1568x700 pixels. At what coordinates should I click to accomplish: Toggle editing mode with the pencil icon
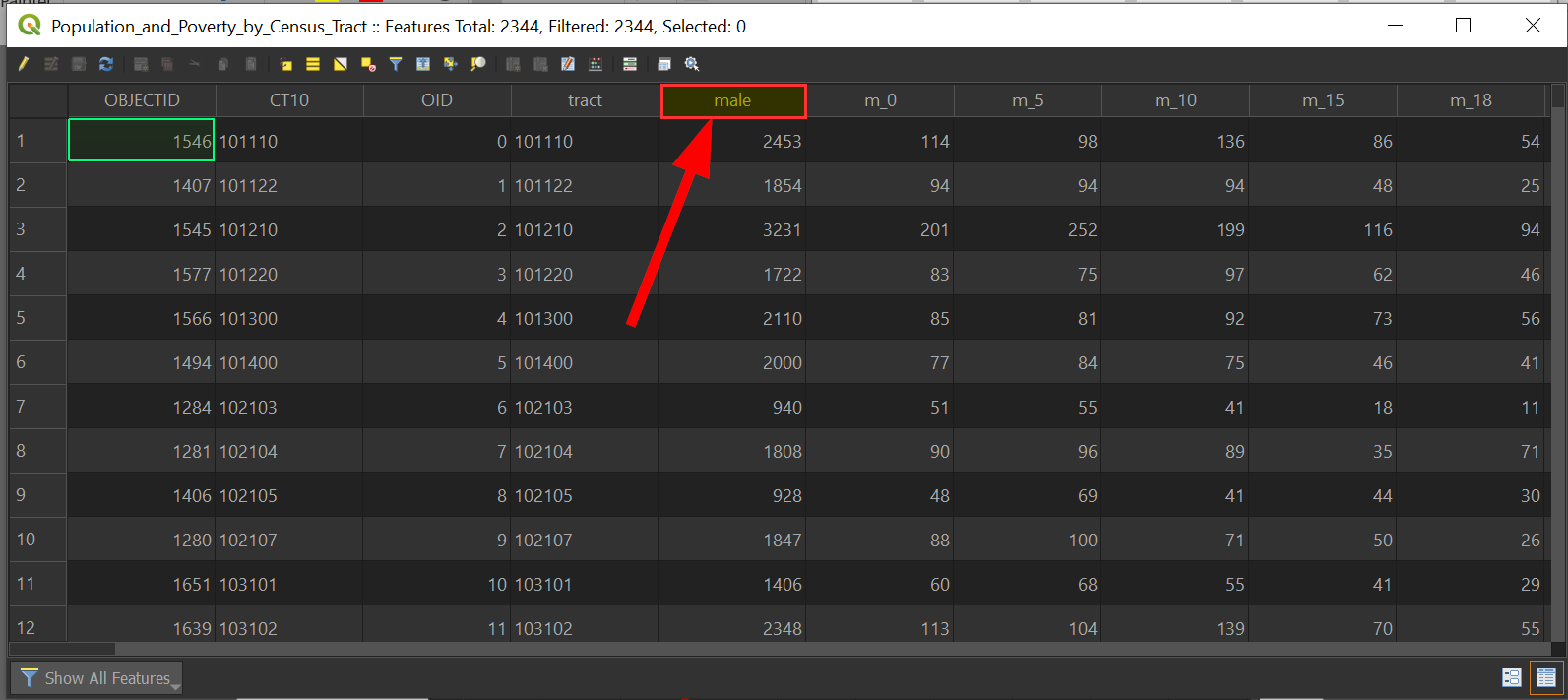click(23, 64)
